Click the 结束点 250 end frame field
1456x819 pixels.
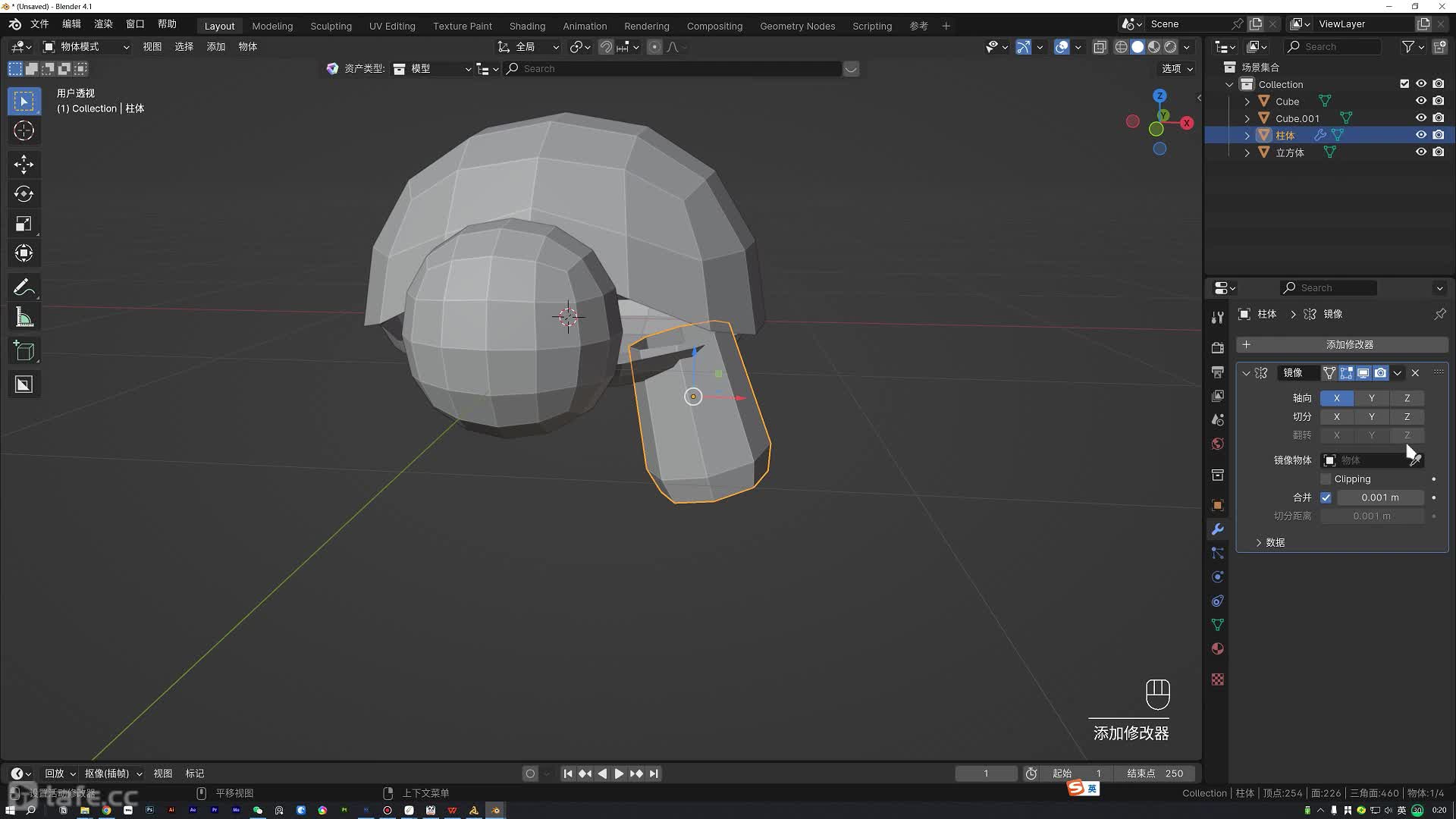click(1154, 773)
